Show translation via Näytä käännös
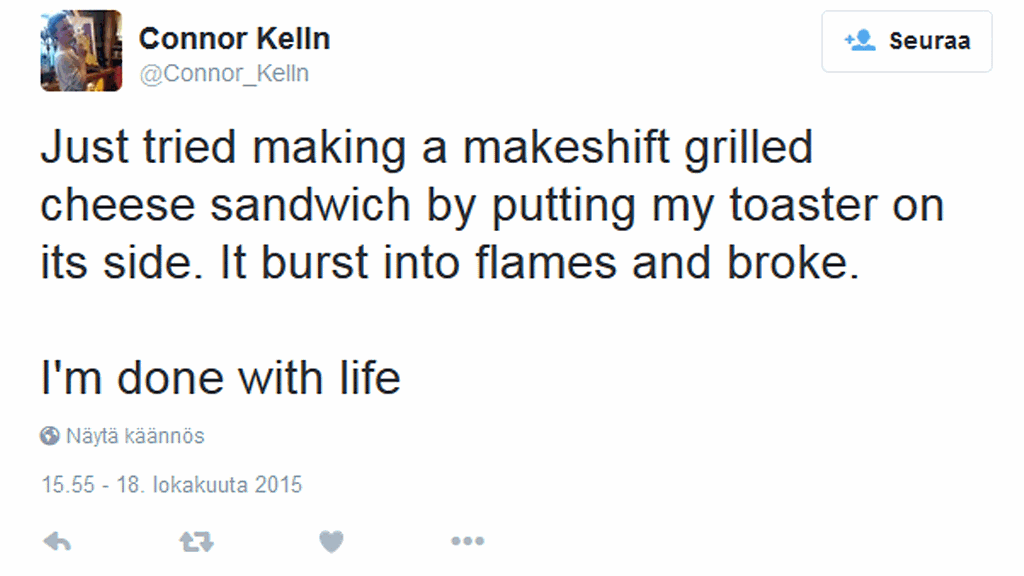 pyautogui.click(x=135, y=436)
